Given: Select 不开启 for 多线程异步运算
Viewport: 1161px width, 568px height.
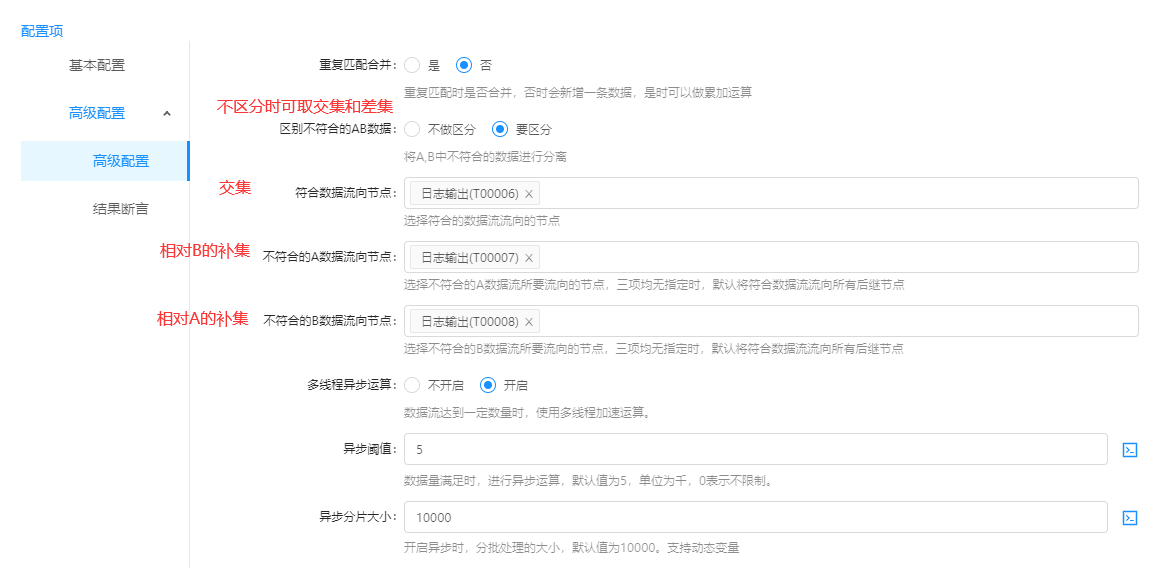Looking at the screenshot, I should [412, 385].
